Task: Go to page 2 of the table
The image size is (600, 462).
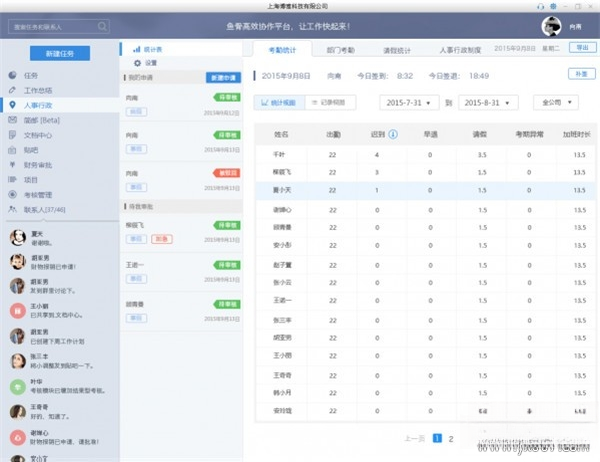Action: click(451, 439)
